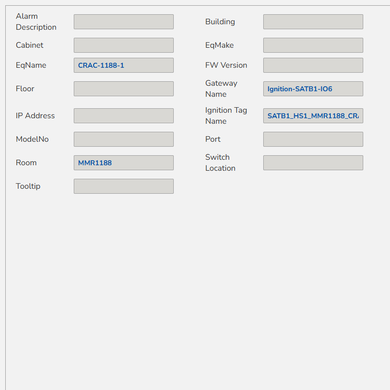
Task: Click the EqName label text
Action: pos(31,65)
